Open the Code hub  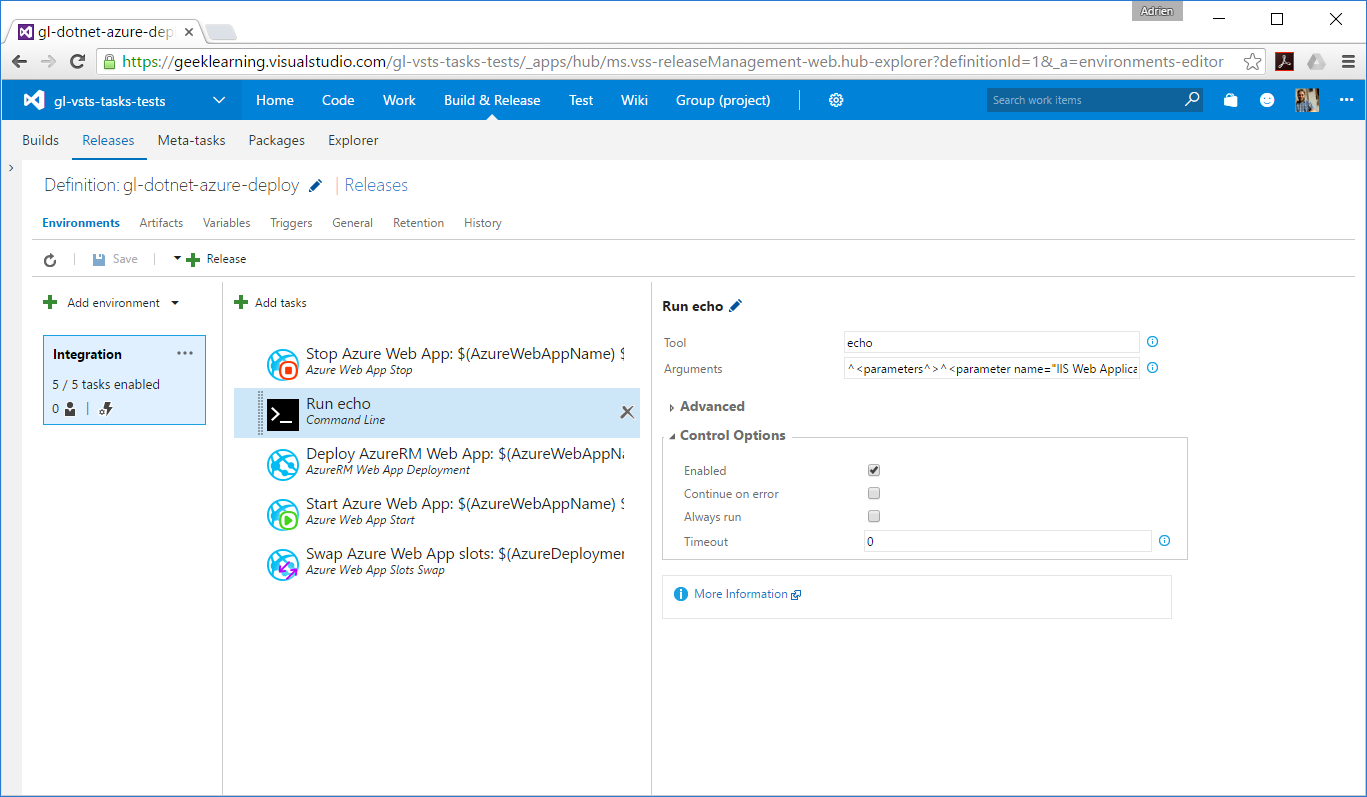coord(338,100)
